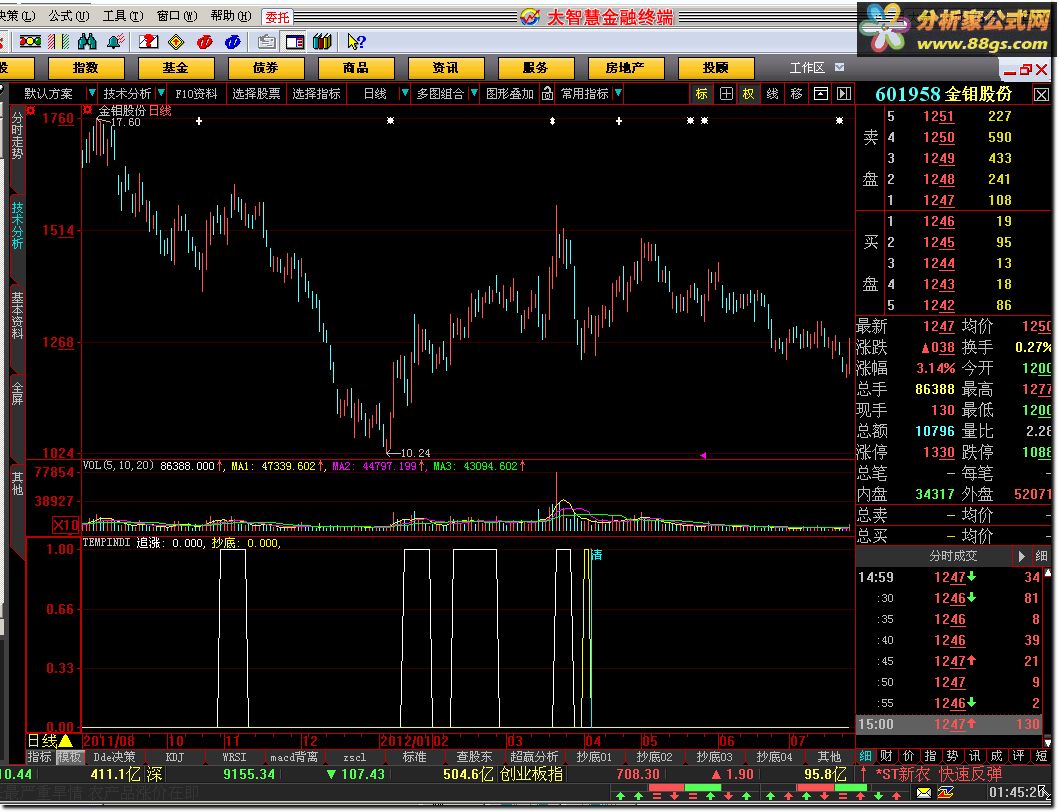The image size is (1059, 812).
Task: Toggle the 委托 order entry button
Action: [x=277, y=16]
